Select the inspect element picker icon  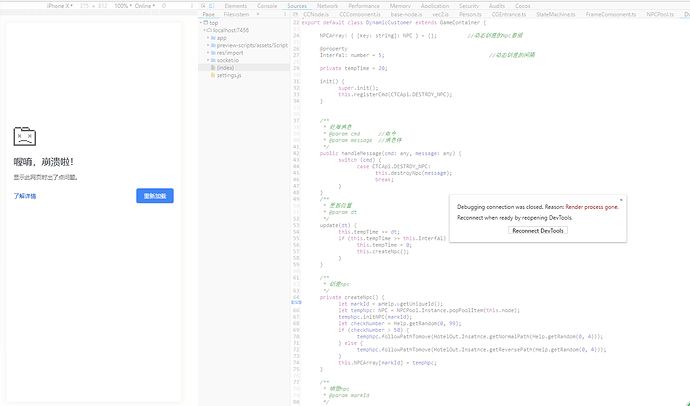(204, 6)
